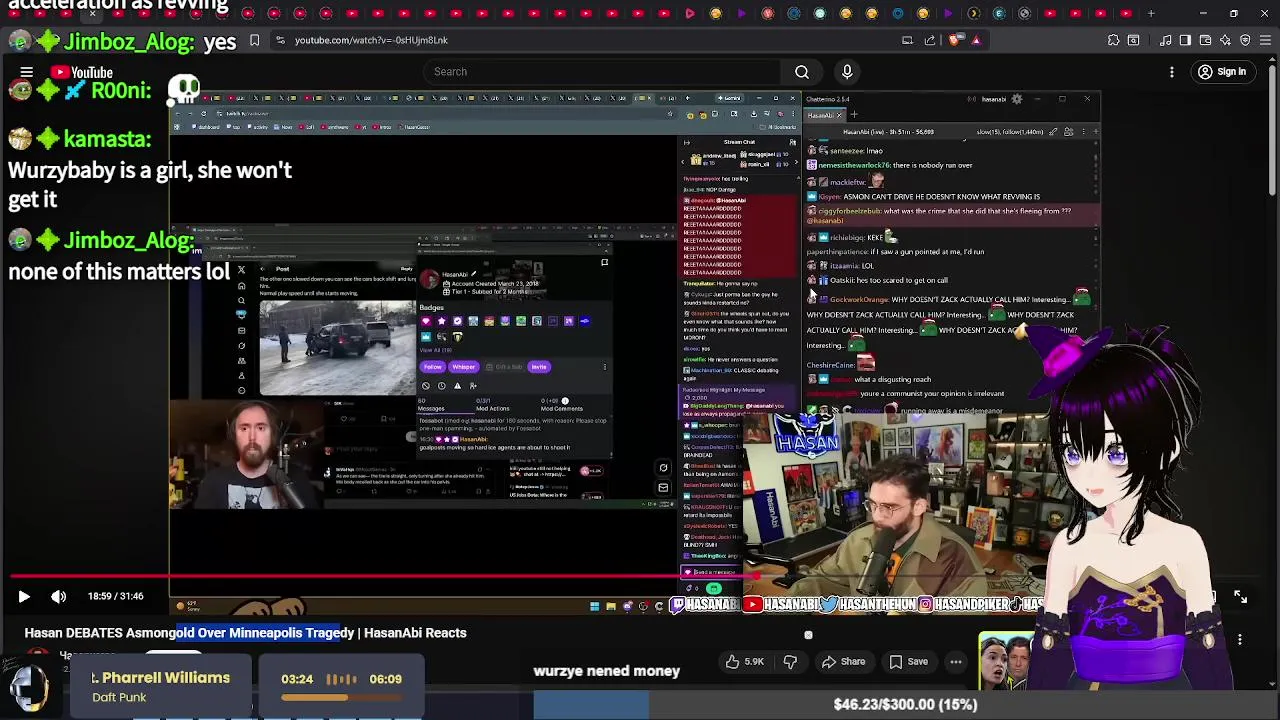Save the video to a playlist
The width and height of the screenshot is (1280, 720).
coord(908,662)
